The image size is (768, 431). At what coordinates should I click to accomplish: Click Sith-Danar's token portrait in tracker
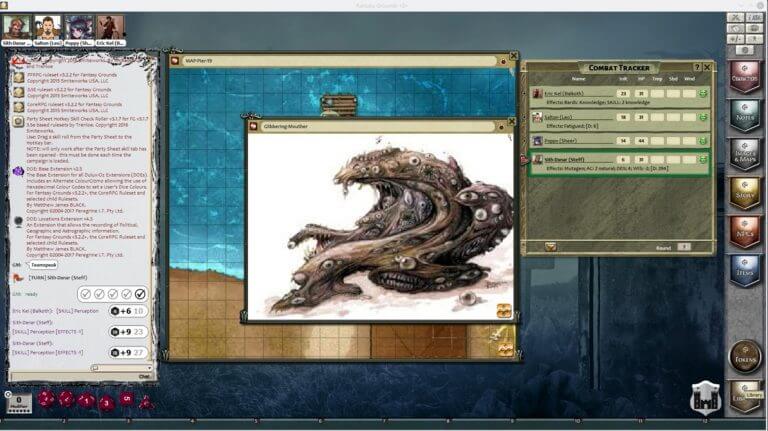pyautogui.click(x=538, y=160)
